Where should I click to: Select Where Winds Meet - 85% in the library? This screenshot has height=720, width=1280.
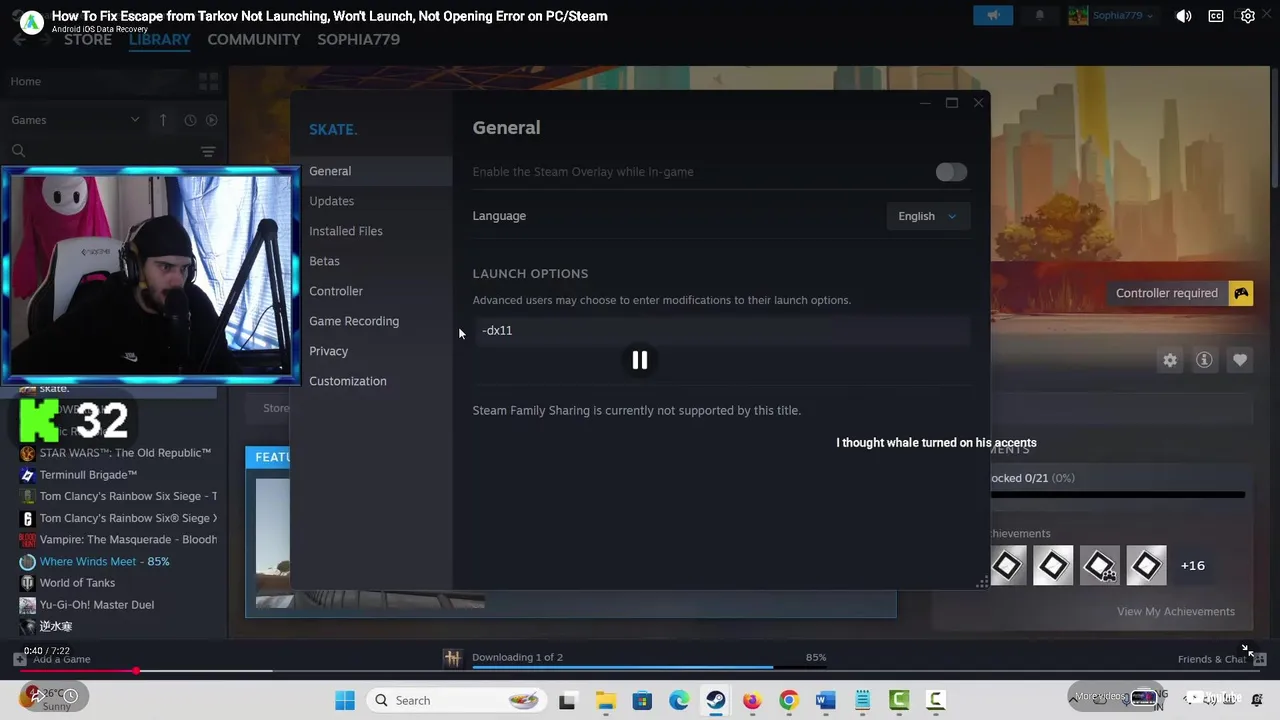[104, 562]
